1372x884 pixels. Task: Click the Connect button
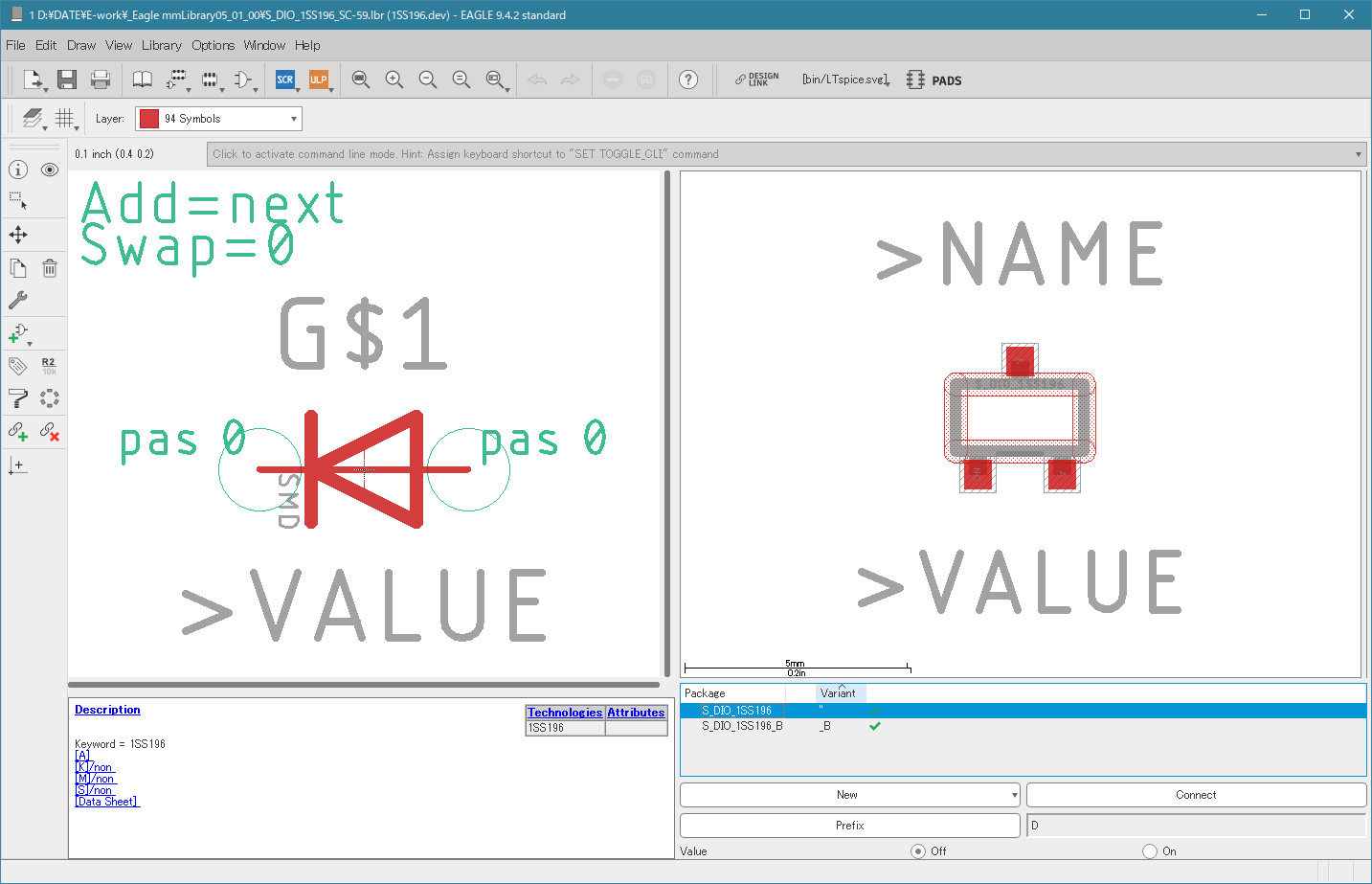click(1196, 795)
